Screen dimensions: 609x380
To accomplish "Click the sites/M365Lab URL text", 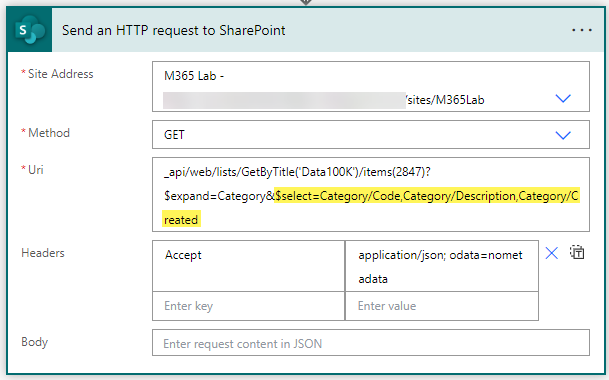I will click(x=445, y=100).
